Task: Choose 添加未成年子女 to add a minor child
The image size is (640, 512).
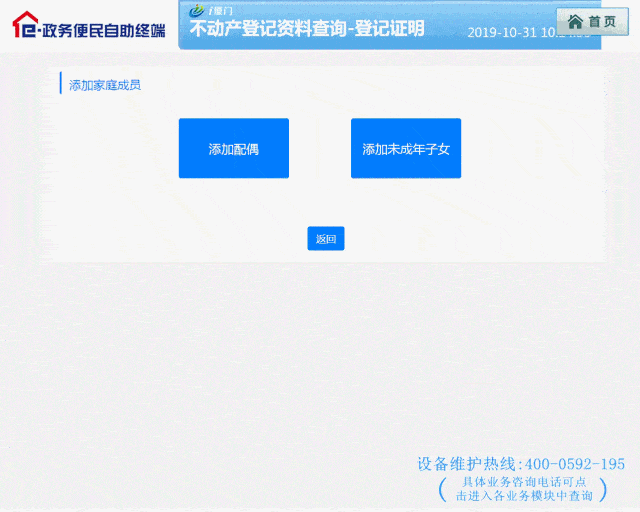Action: point(406,148)
